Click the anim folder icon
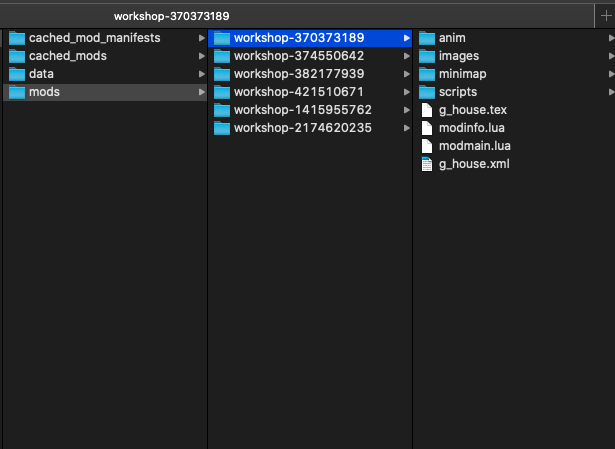 pyautogui.click(x=427, y=38)
